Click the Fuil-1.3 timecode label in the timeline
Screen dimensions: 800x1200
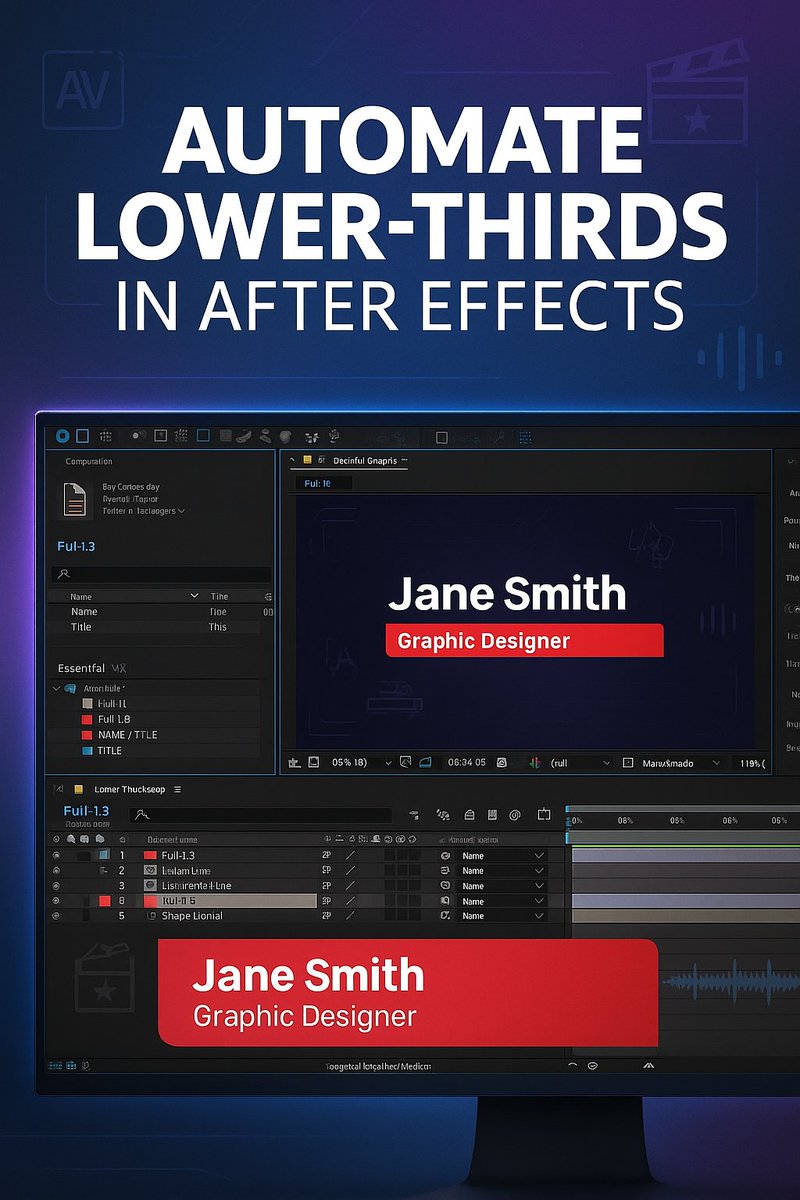86,810
